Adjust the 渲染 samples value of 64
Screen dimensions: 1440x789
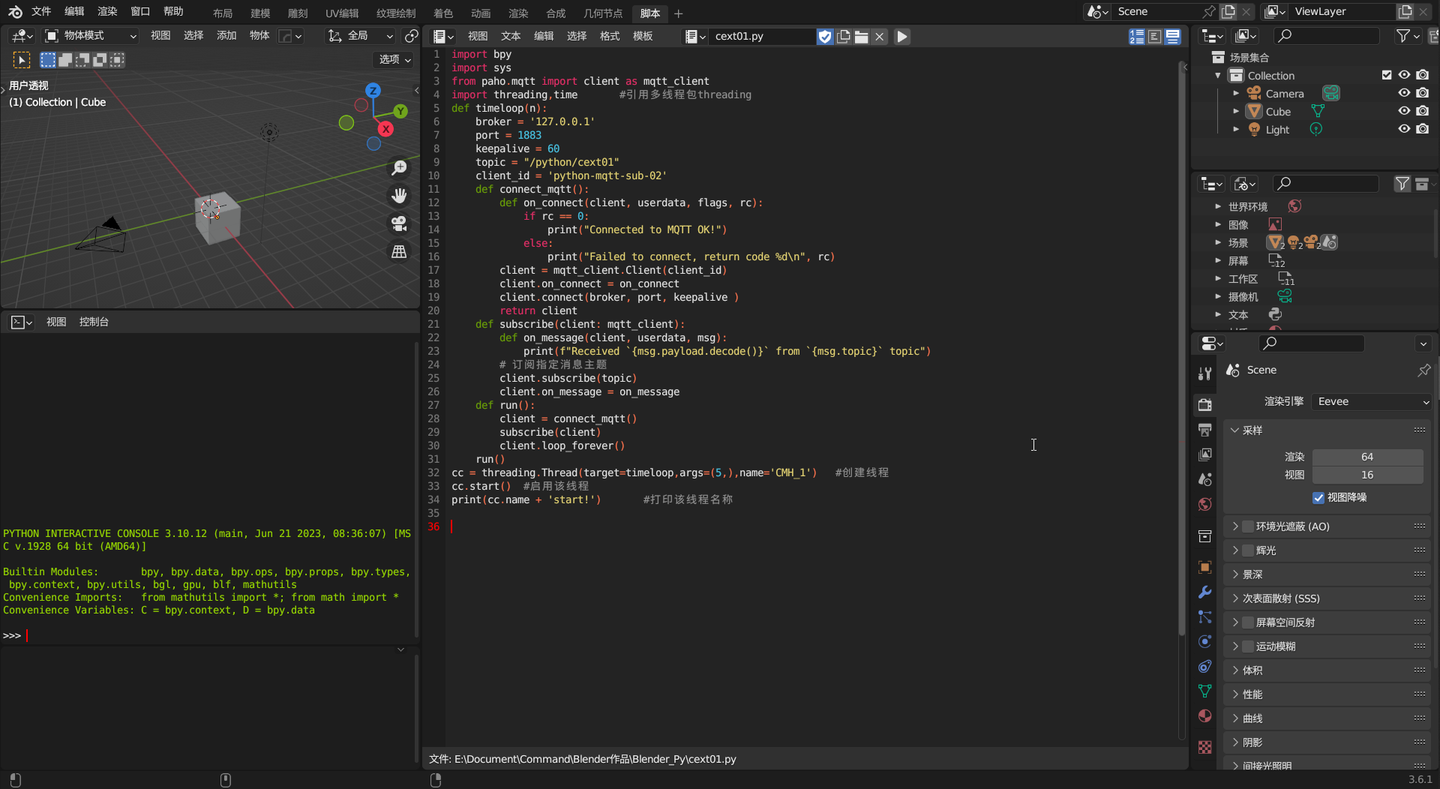tap(1367, 456)
